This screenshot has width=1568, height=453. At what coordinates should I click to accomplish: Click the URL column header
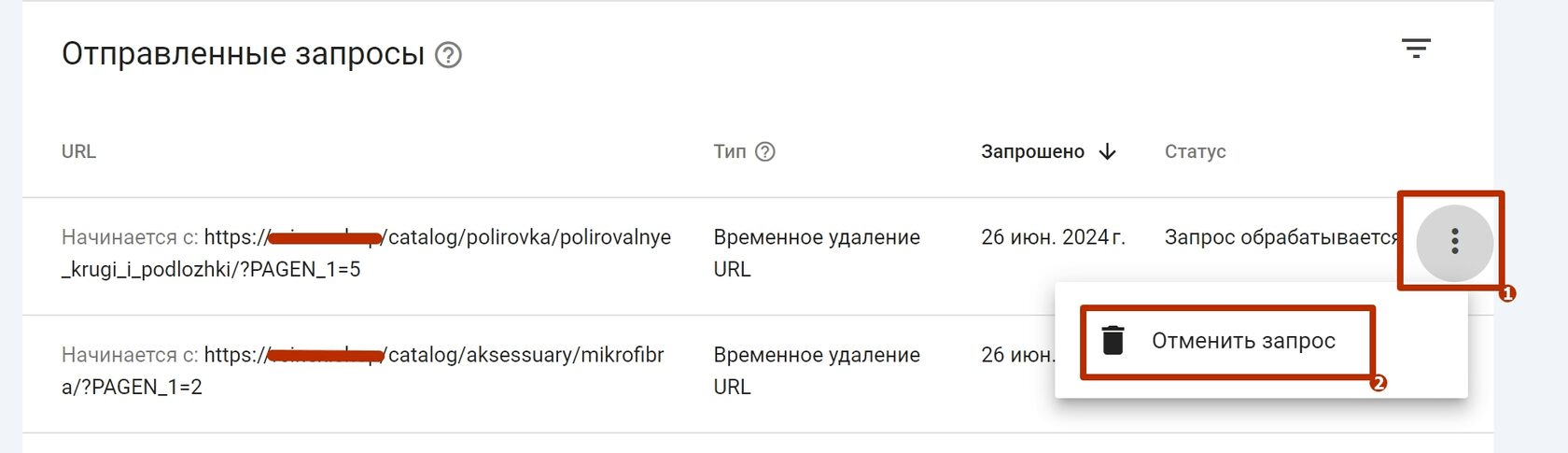coord(78,151)
